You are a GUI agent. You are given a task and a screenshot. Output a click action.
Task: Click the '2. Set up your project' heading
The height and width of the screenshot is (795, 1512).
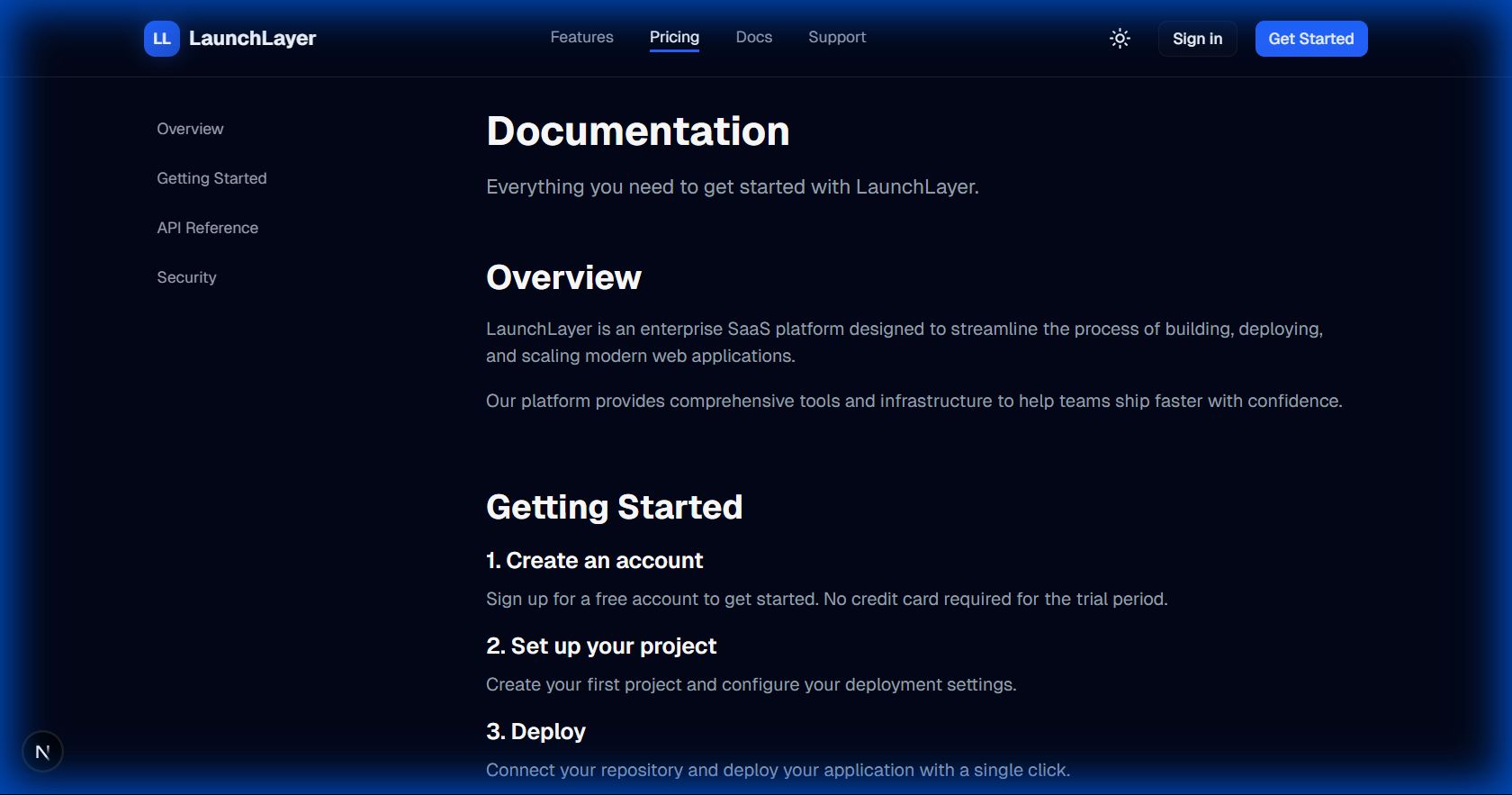coord(601,646)
